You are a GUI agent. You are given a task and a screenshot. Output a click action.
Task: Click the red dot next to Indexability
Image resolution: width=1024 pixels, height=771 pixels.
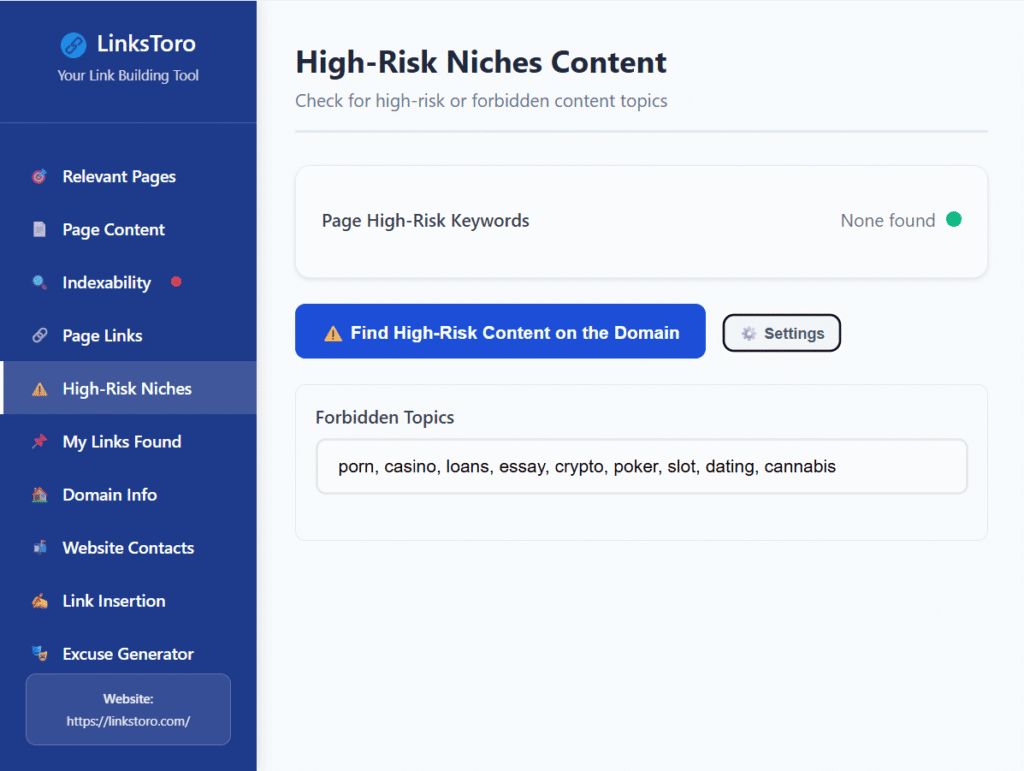tap(176, 282)
